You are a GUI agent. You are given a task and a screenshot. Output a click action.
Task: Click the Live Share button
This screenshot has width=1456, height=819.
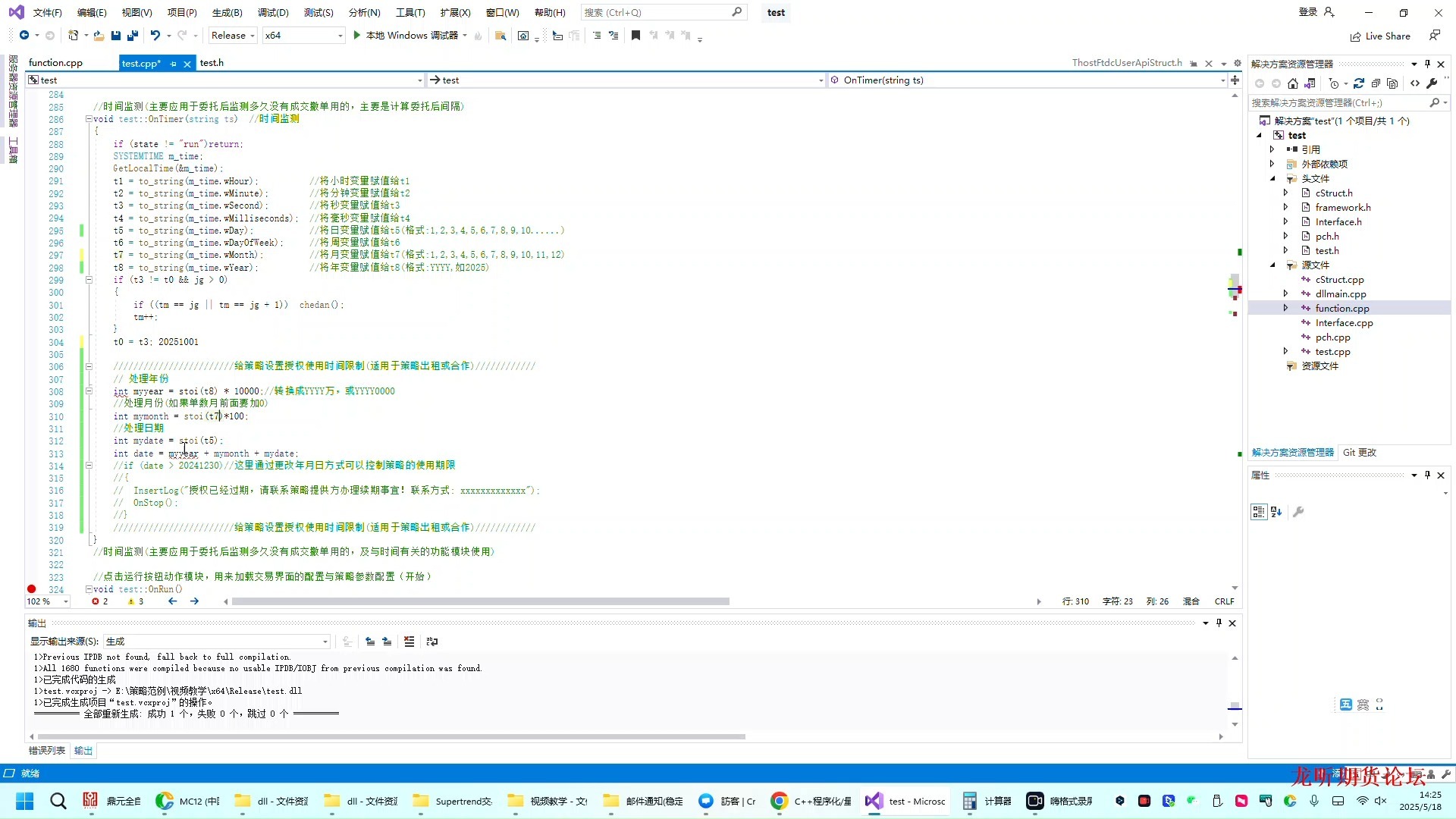pyautogui.click(x=1380, y=36)
